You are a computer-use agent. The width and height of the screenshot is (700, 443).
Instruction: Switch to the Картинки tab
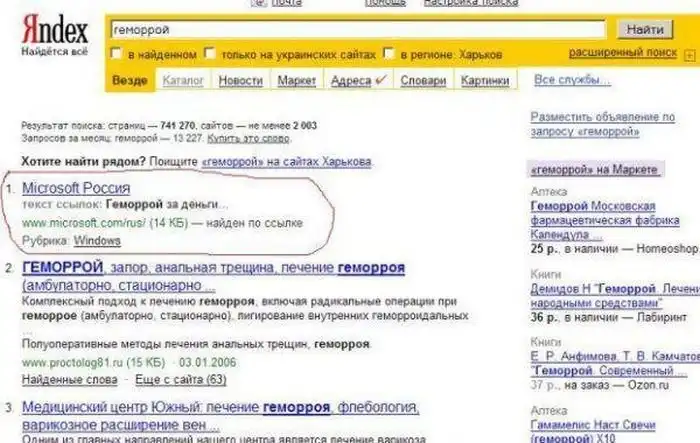click(485, 80)
